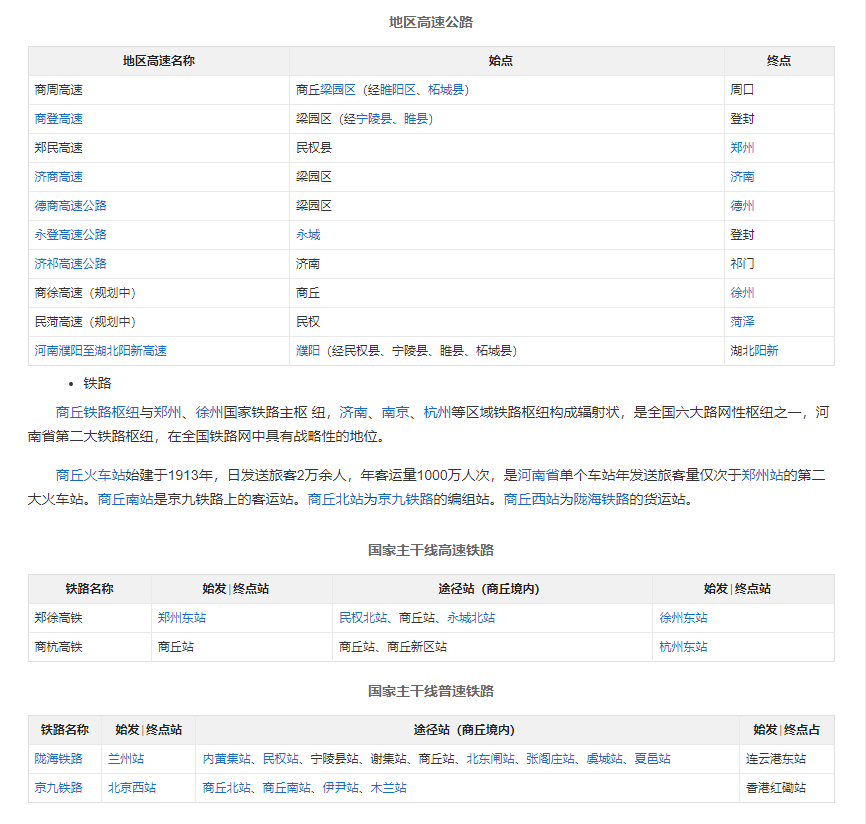Open the 杭州东站 terminal link

click(x=683, y=647)
